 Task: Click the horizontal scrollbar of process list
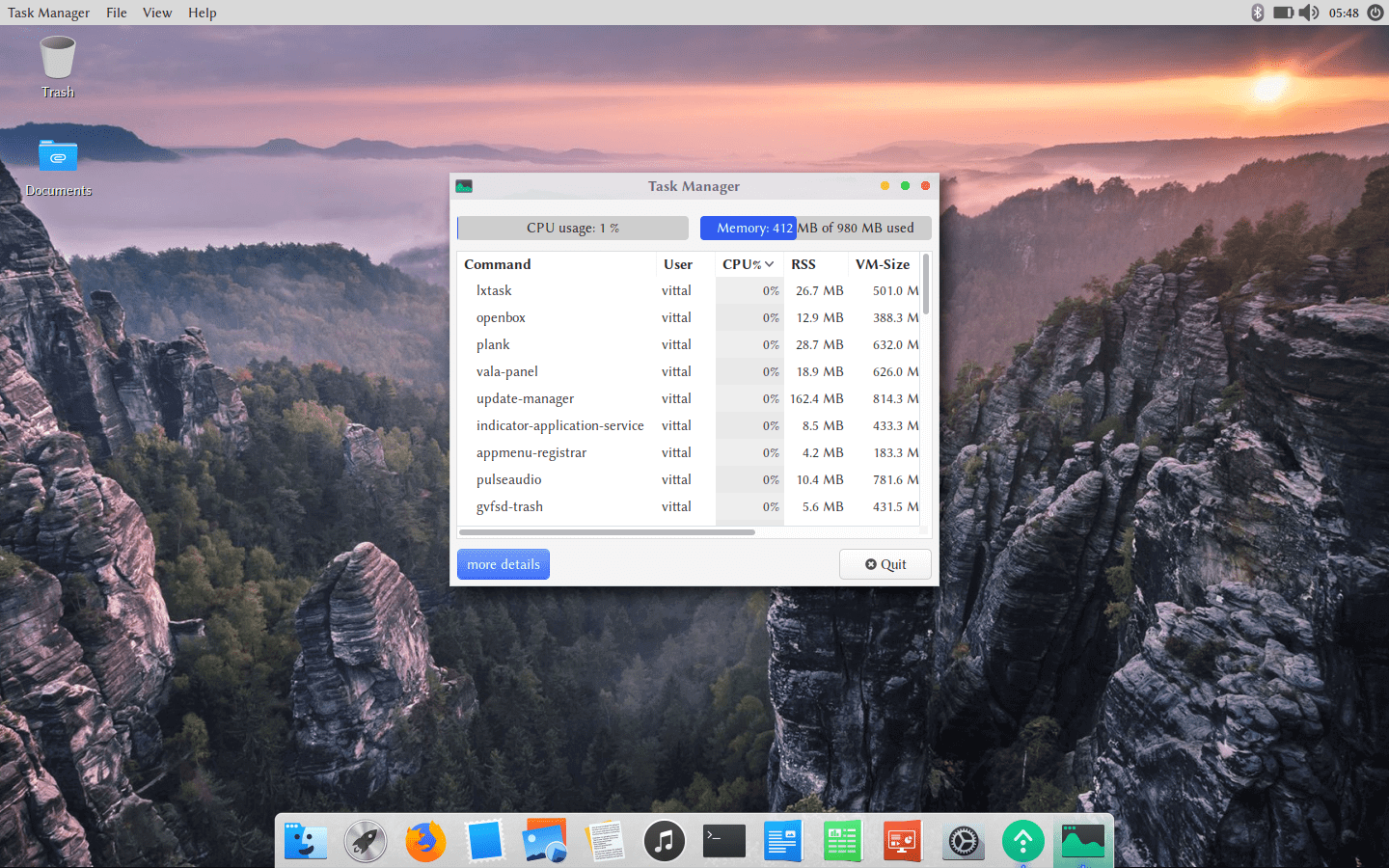pos(607,531)
